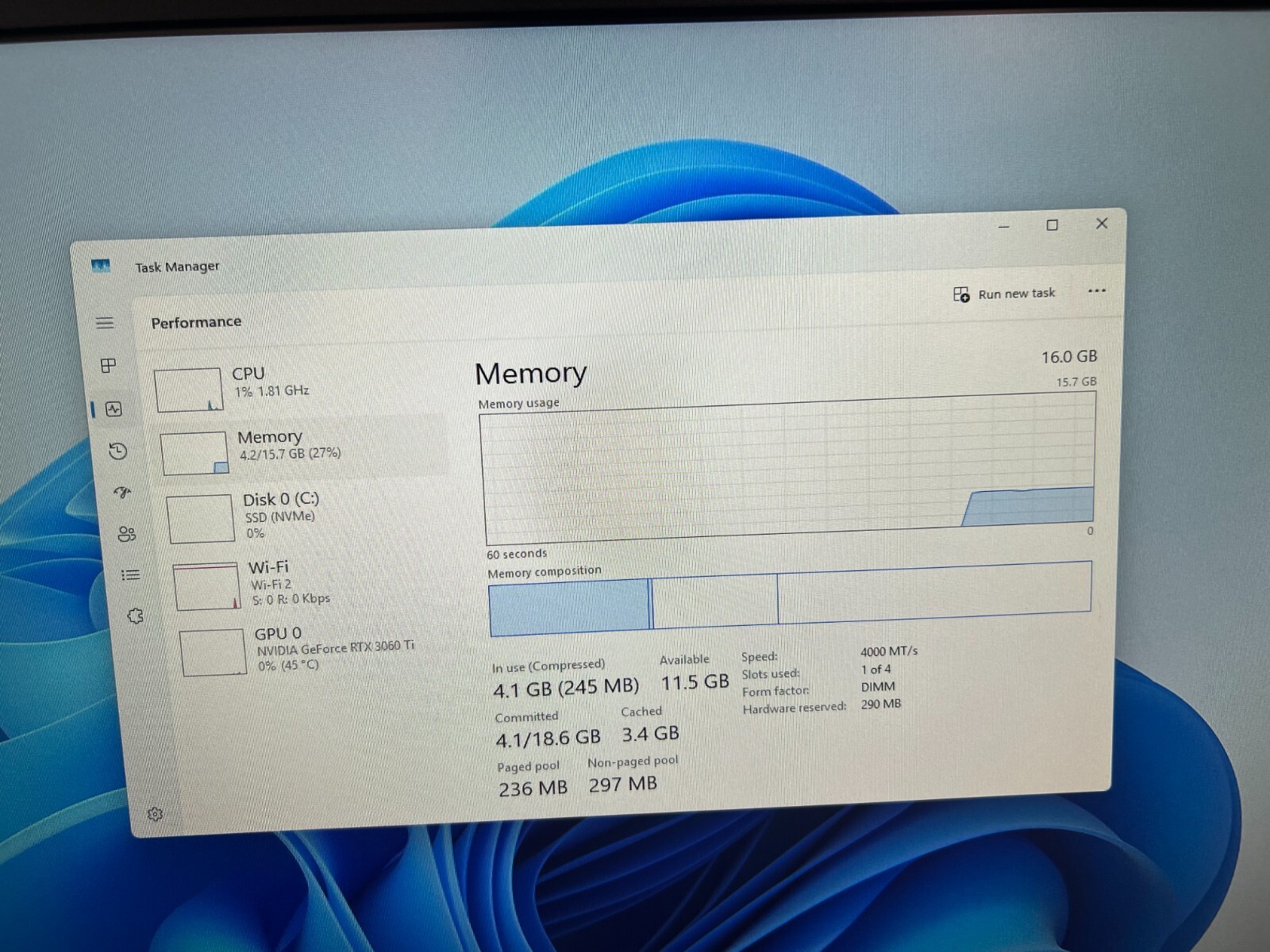This screenshot has height=952, width=1270.
Task: Click the Slots used value 1 of 4
Action: (x=876, y=670)
